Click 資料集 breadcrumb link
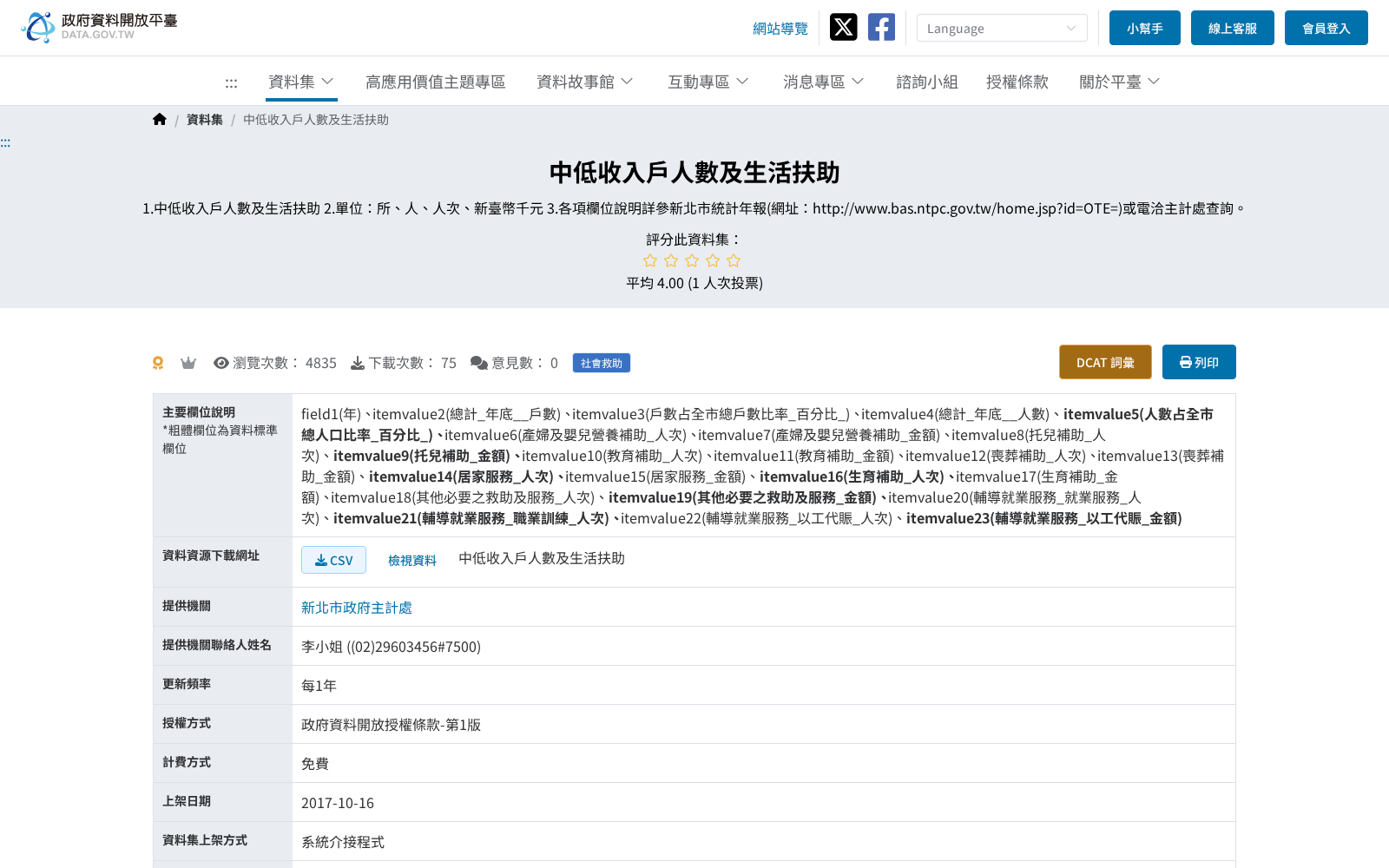 205,120
